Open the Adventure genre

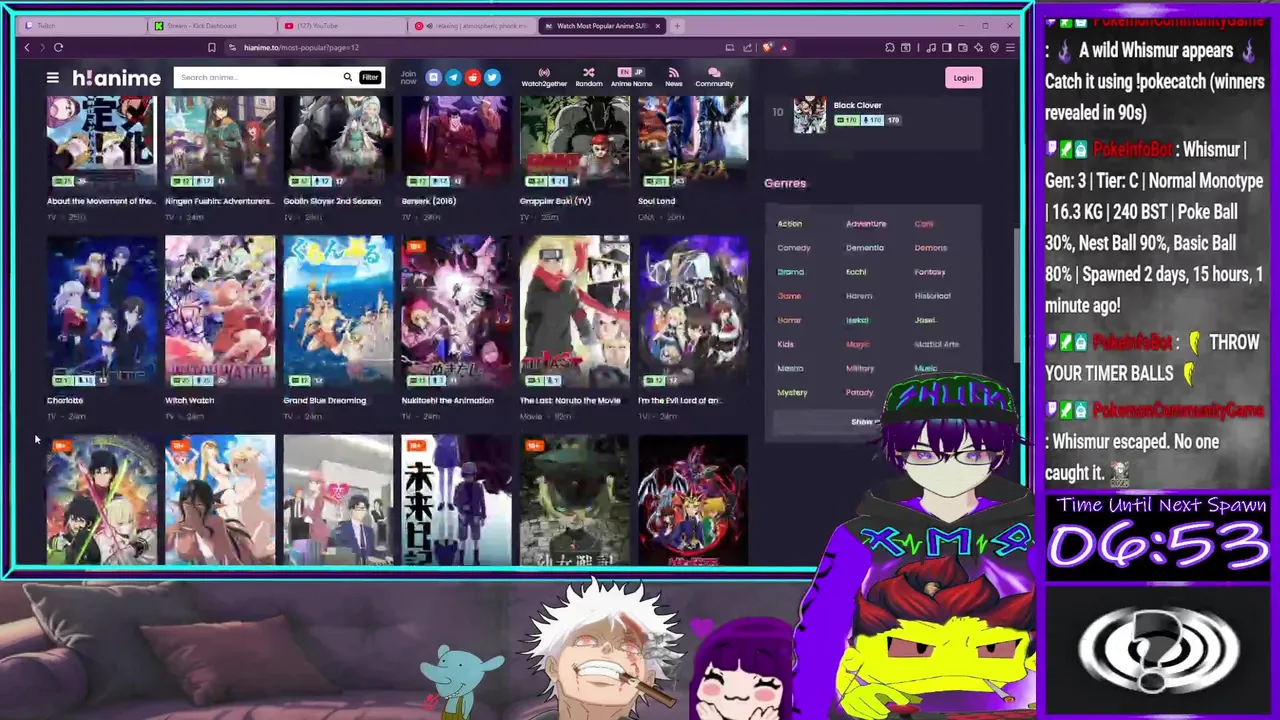866,224
